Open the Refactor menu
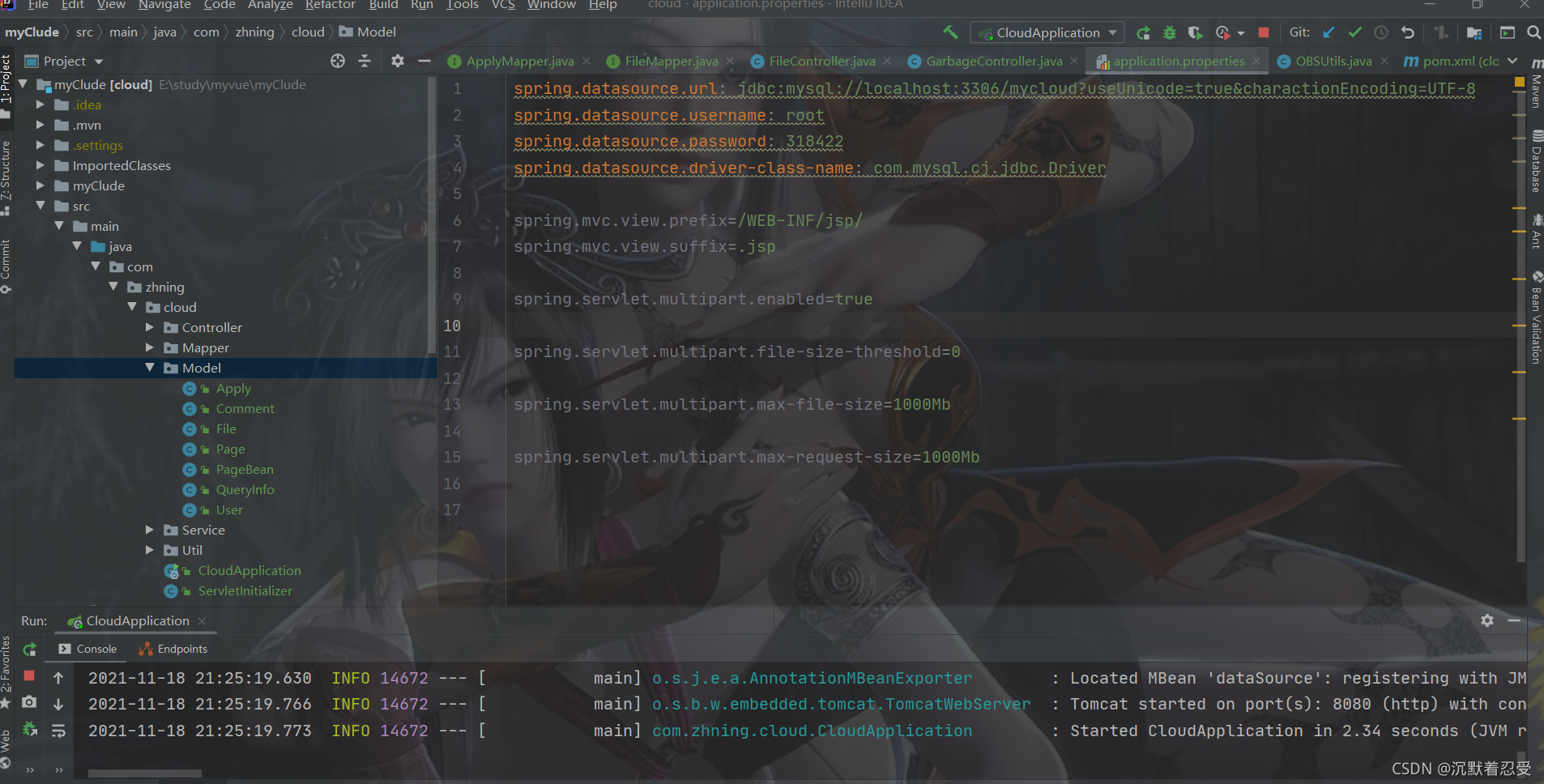Image resolution: width=1544 pixels, height=784 pixels. click(x=330, y=6)
